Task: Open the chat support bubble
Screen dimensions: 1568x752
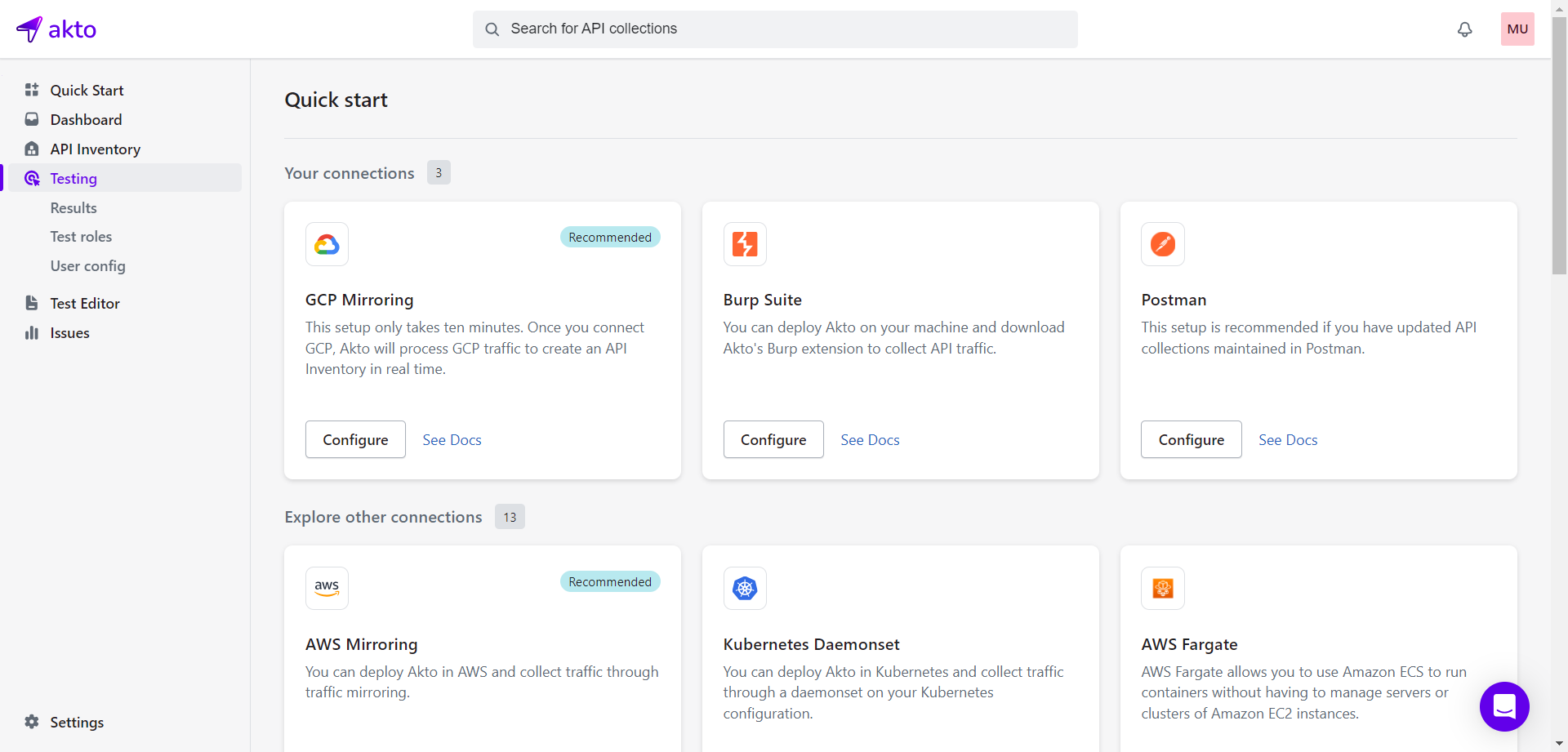Action: [x=1503, y=706]
